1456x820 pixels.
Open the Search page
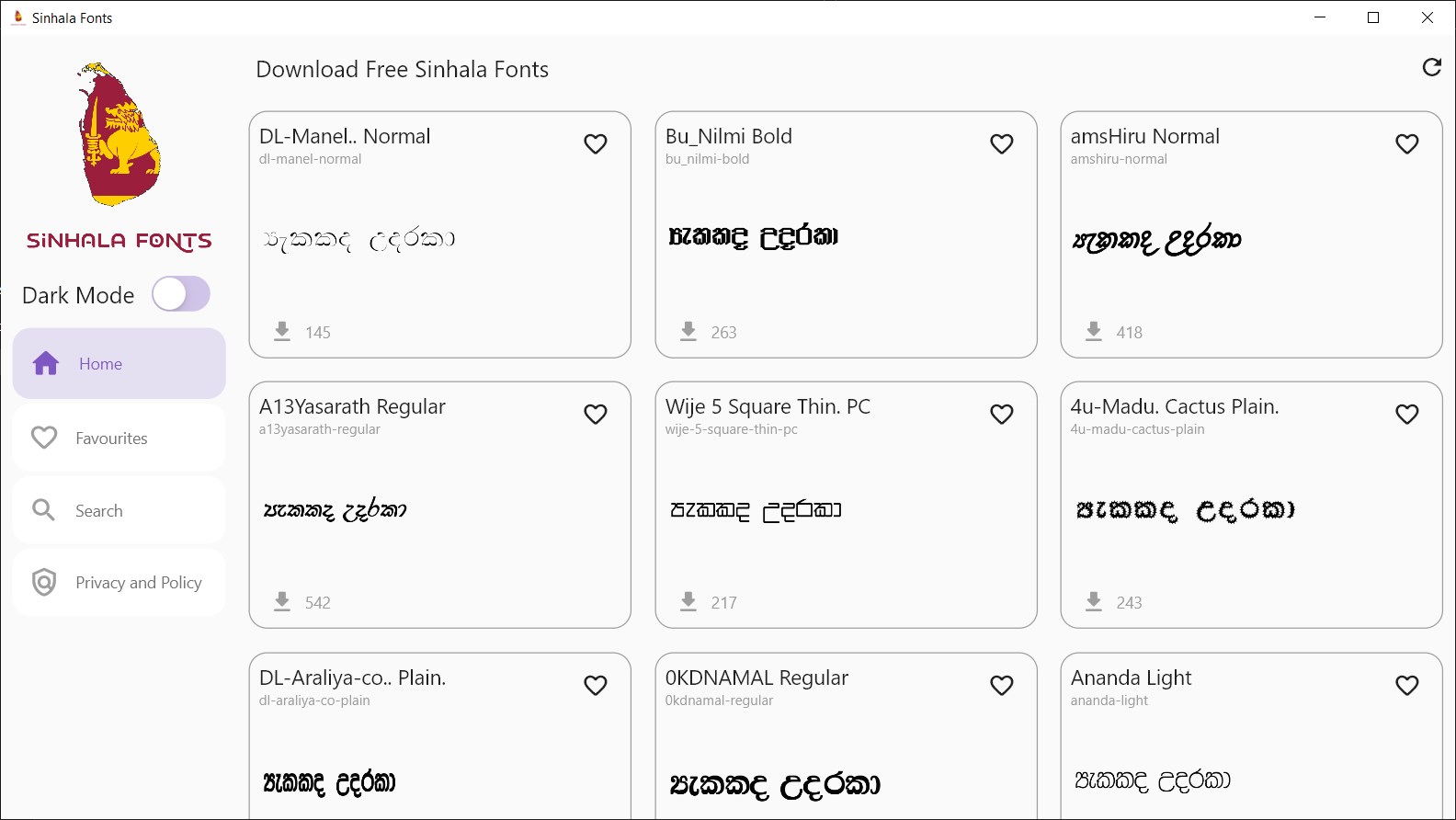pyautogui.click(x=119, y=510)
